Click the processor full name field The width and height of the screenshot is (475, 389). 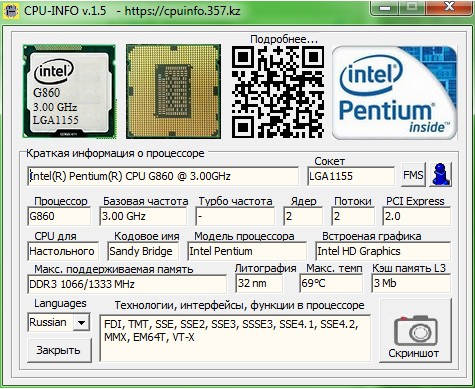(x=163, y=176)
